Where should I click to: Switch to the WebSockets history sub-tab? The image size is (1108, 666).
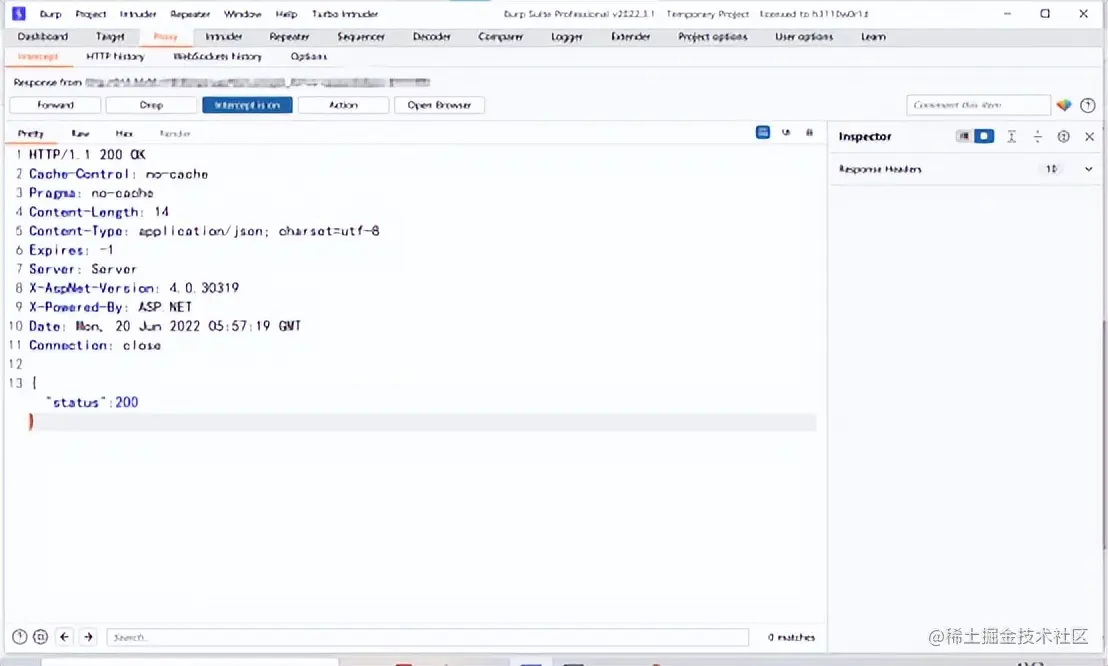pos(217,57)
